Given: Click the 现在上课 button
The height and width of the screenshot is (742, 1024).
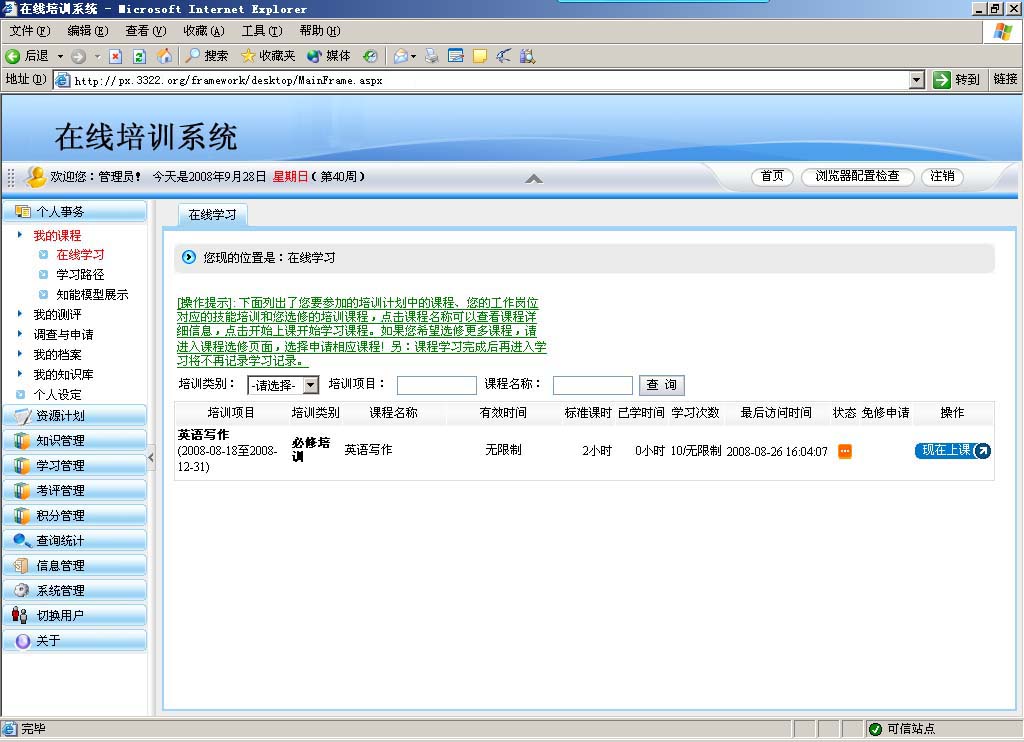Looking at the screenshot, I should point(952,451).
